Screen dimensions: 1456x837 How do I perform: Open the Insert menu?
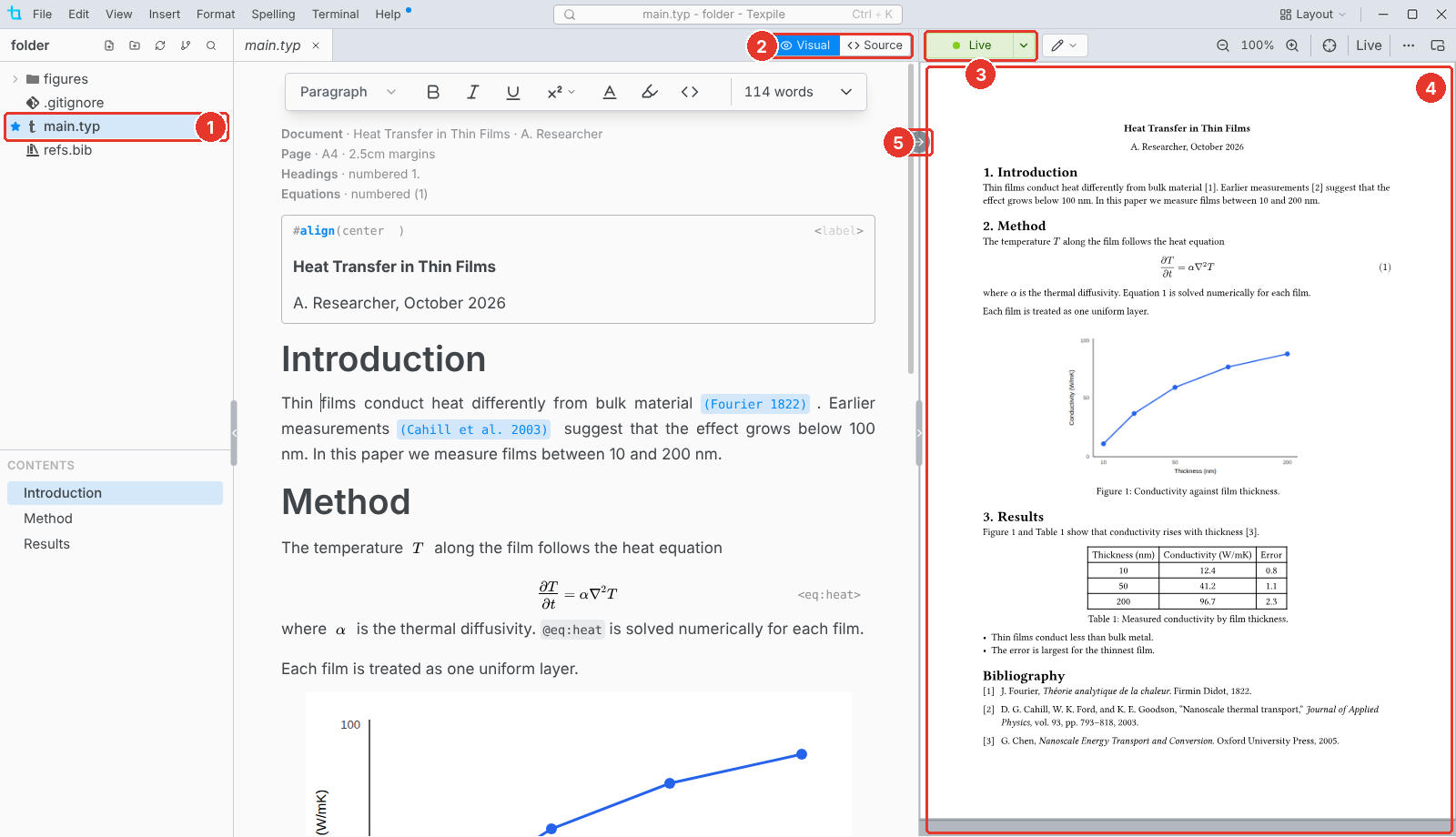(165, 15)
